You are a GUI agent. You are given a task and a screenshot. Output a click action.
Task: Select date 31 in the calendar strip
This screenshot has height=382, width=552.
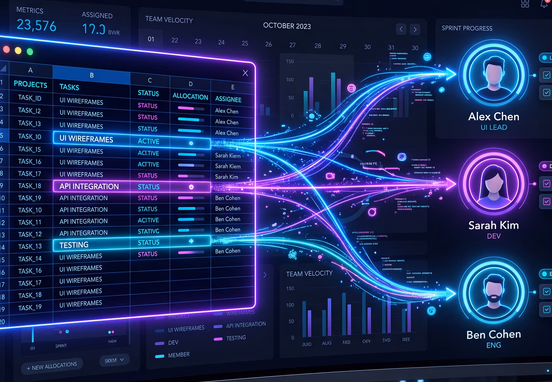(391, 48)
